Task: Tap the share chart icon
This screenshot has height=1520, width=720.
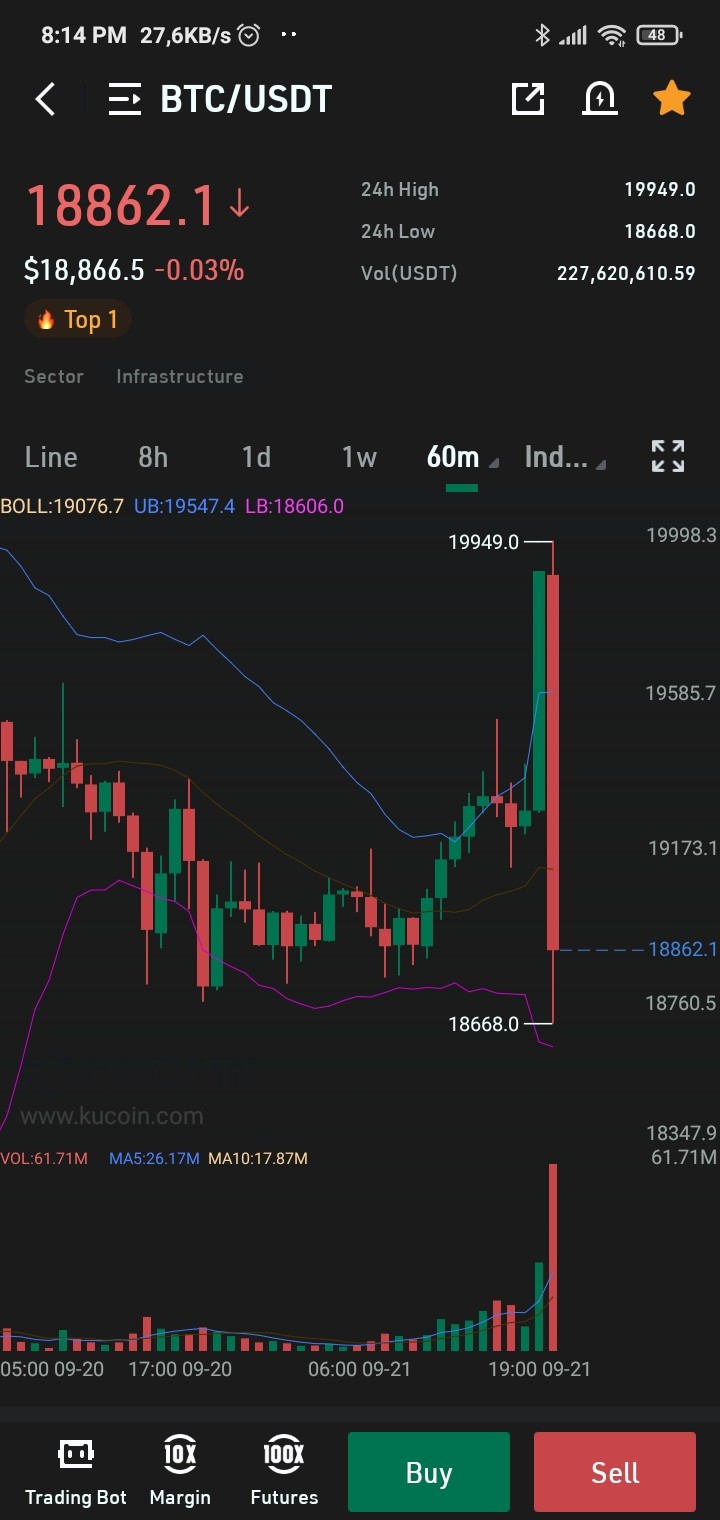Action: pos(528,98)
